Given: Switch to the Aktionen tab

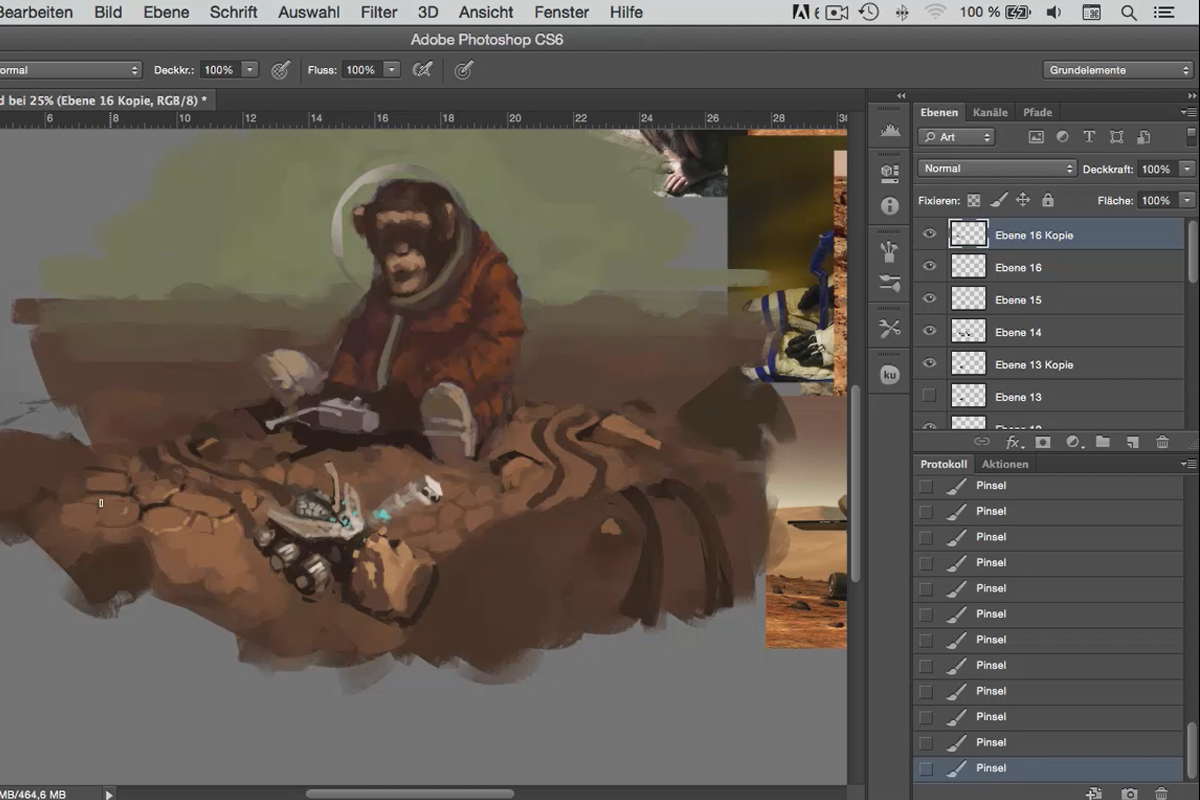Looking at the screenshot, I should (x=1005, y=464).
